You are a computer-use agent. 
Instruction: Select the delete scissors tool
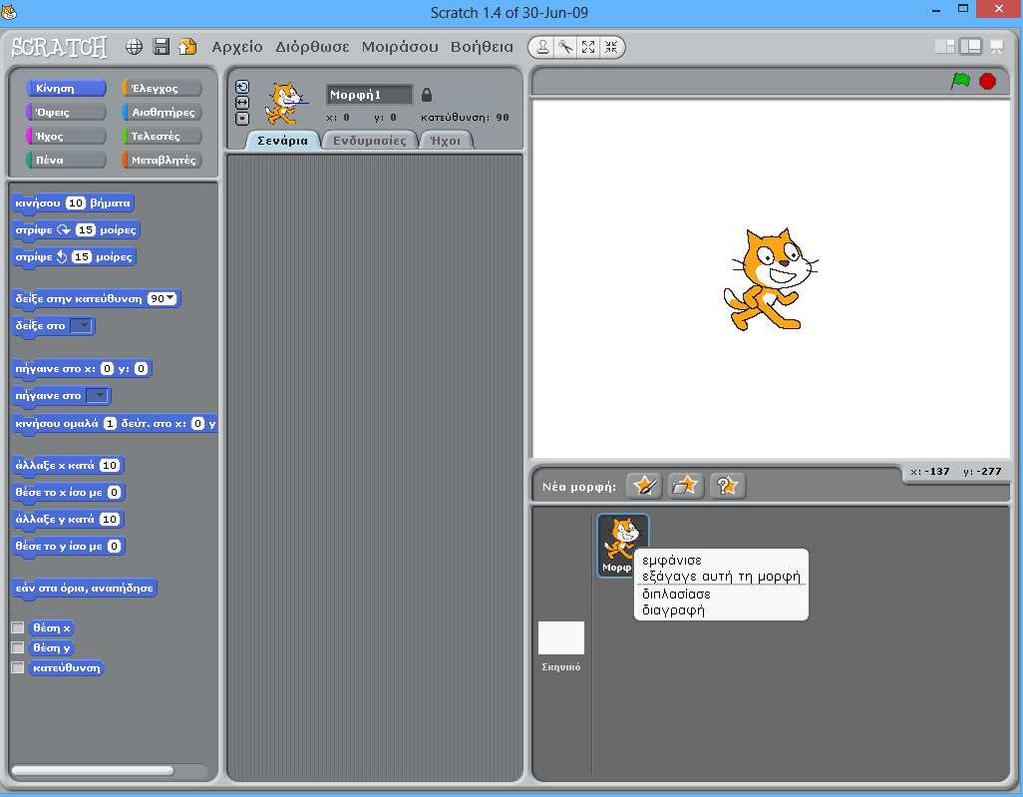coord(566,47)
